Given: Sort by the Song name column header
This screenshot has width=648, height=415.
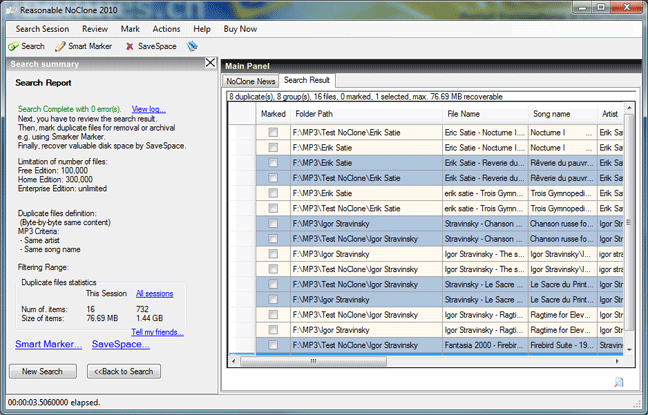Looking at the screenshot, I should (562, 114).
